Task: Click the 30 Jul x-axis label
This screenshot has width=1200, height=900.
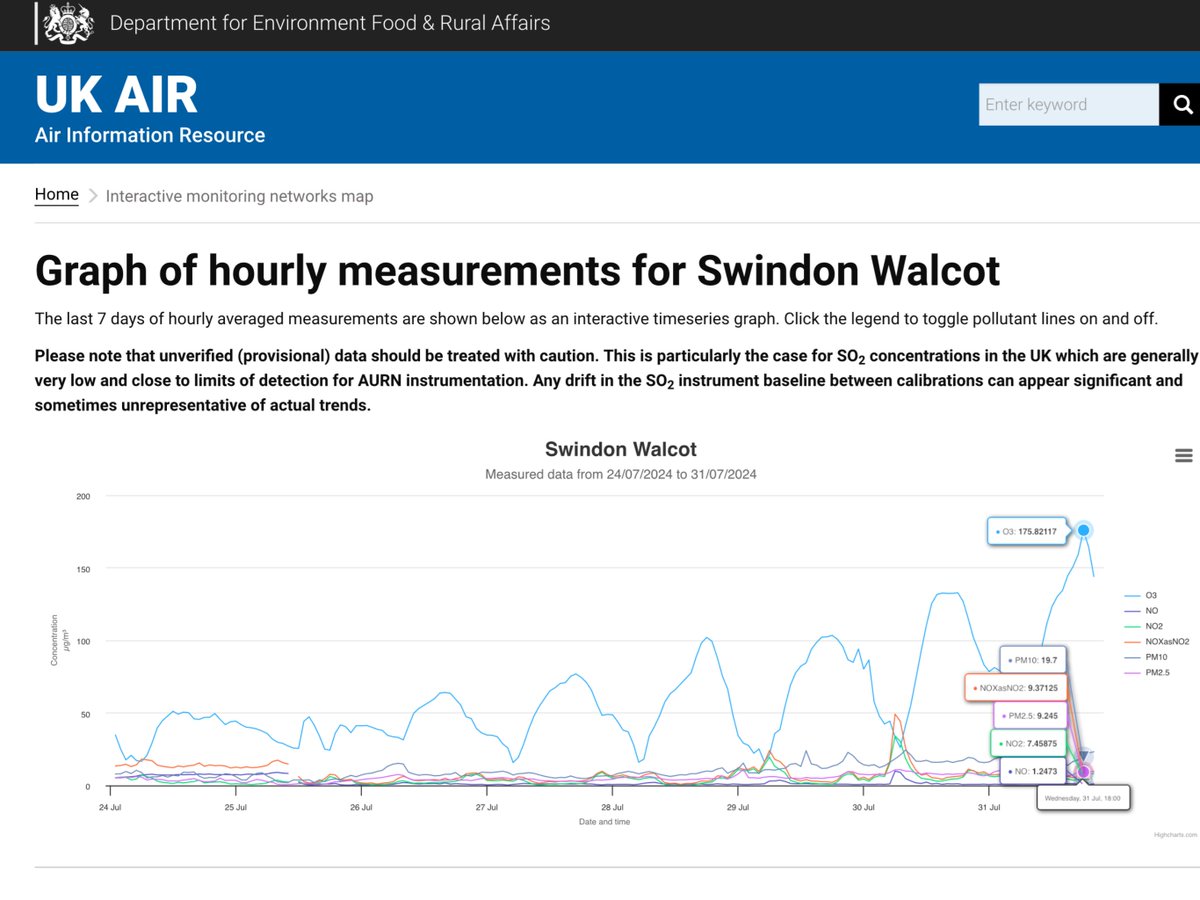Action: click(863, 807)
